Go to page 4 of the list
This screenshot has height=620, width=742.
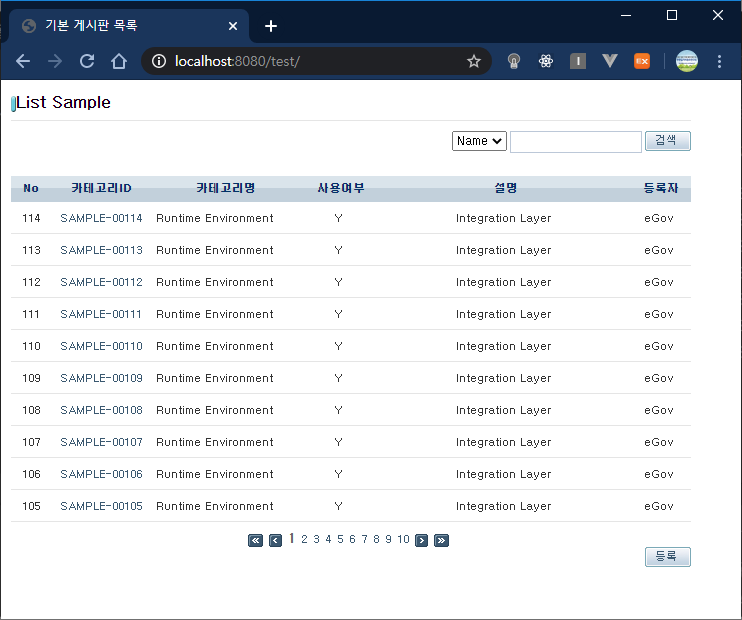coord(328,539)
